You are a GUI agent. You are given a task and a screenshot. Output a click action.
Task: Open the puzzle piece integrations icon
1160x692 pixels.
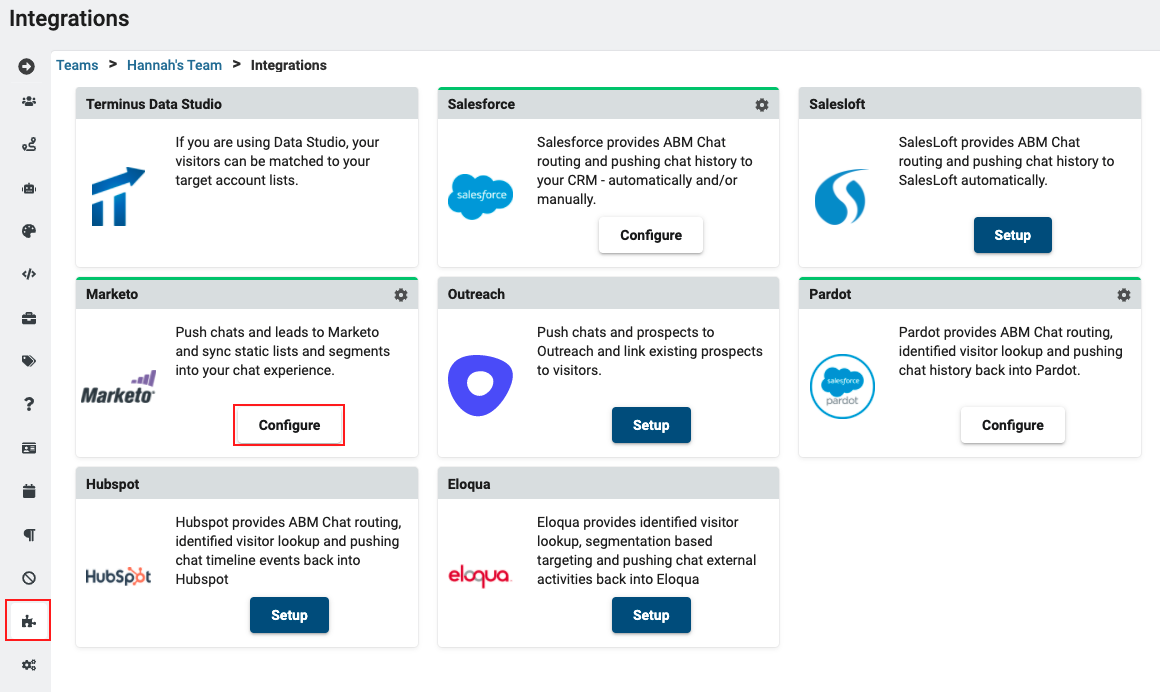tap(28, 621)
